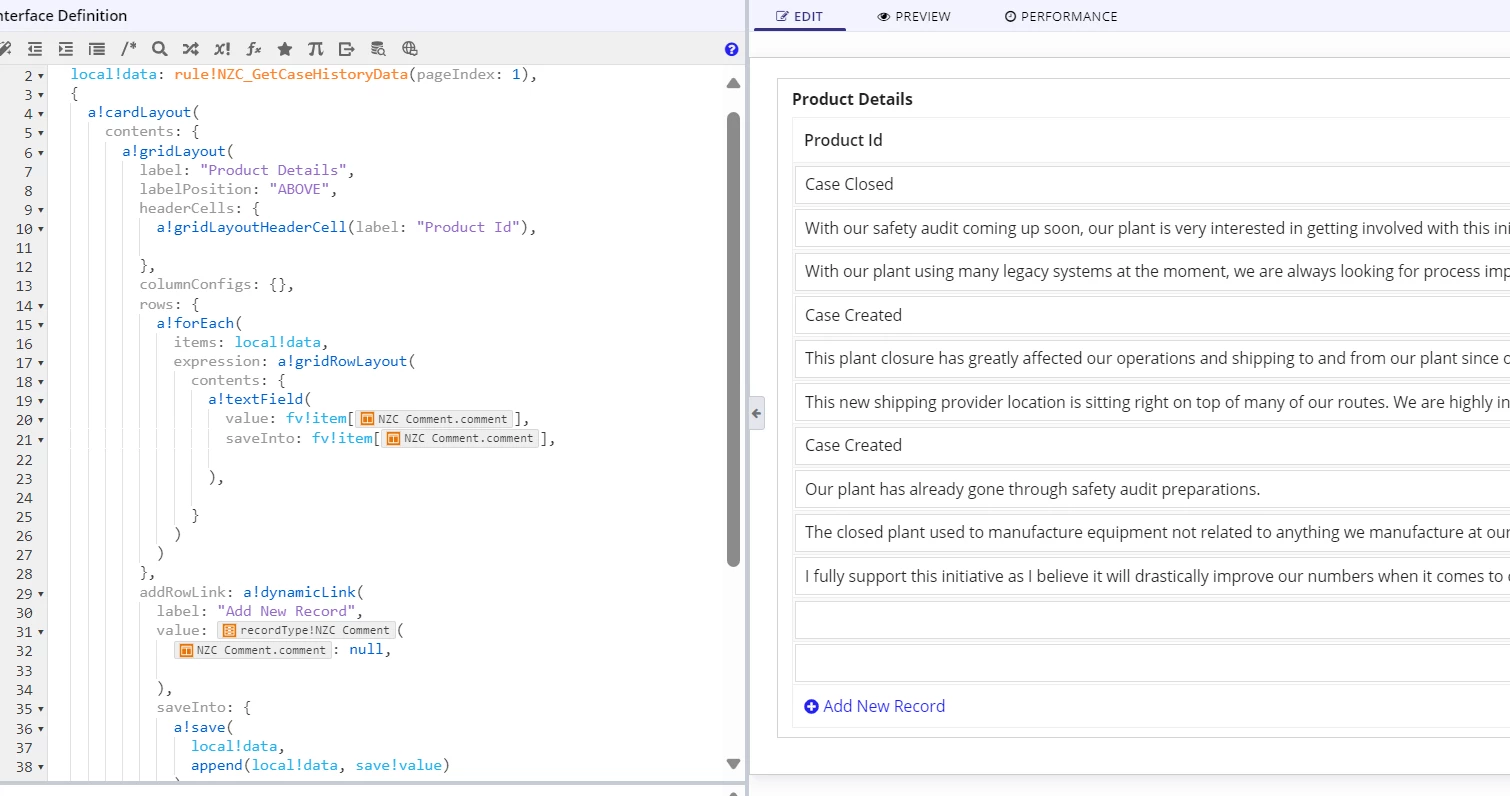Click append(local!data, save!value) on line 38
This screenshot has height=796, width=1510.
pos(320,765)
